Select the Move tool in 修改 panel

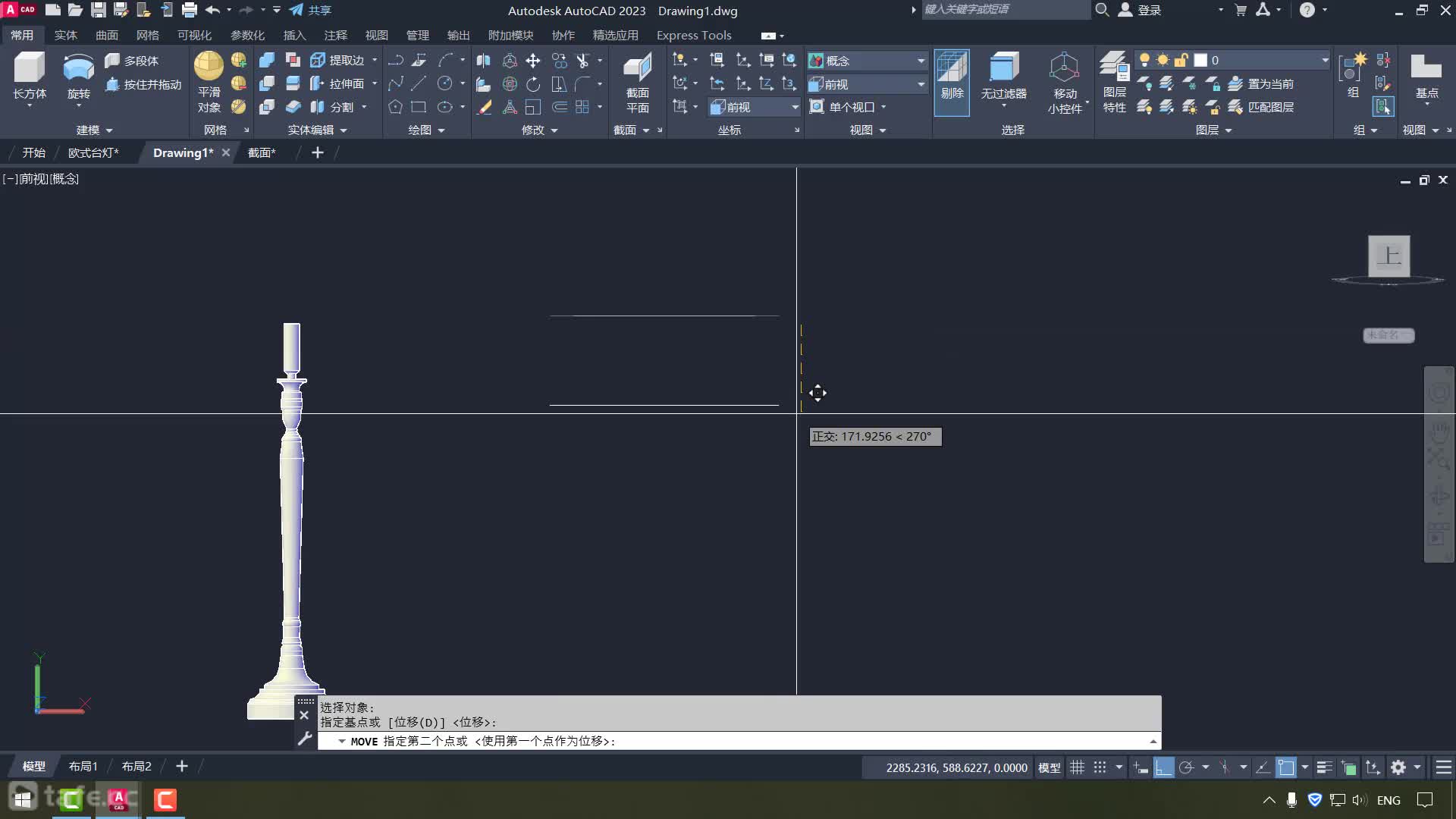pyautogui.click(x=533, y=60)
